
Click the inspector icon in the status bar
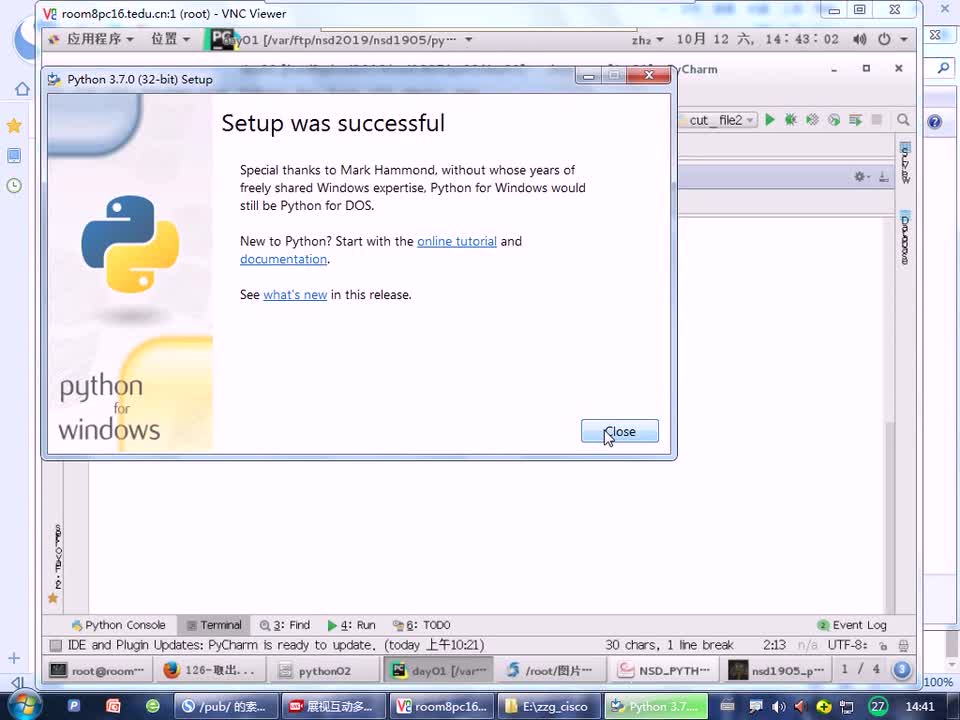click(903, 645)
